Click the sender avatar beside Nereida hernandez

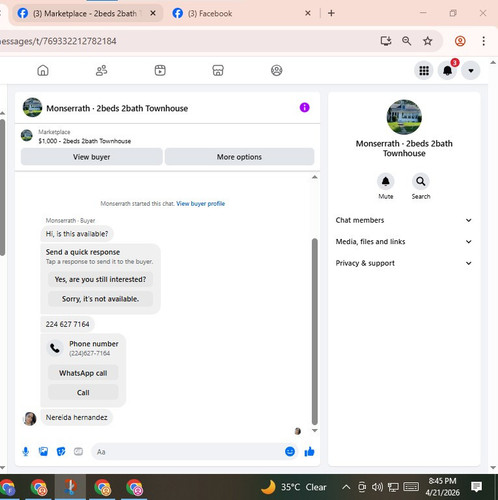pyautogui.click(x=29, y=419)
